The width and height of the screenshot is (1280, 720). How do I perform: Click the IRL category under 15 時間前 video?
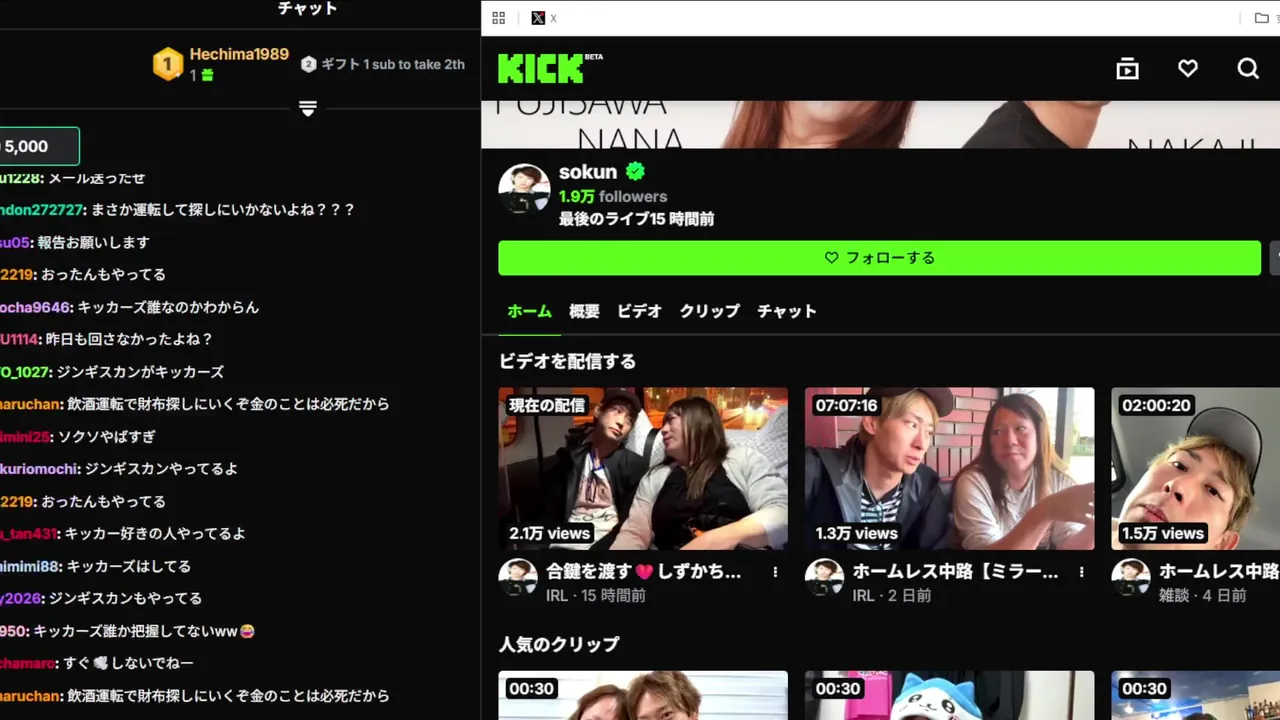click(x=557, y=595)
